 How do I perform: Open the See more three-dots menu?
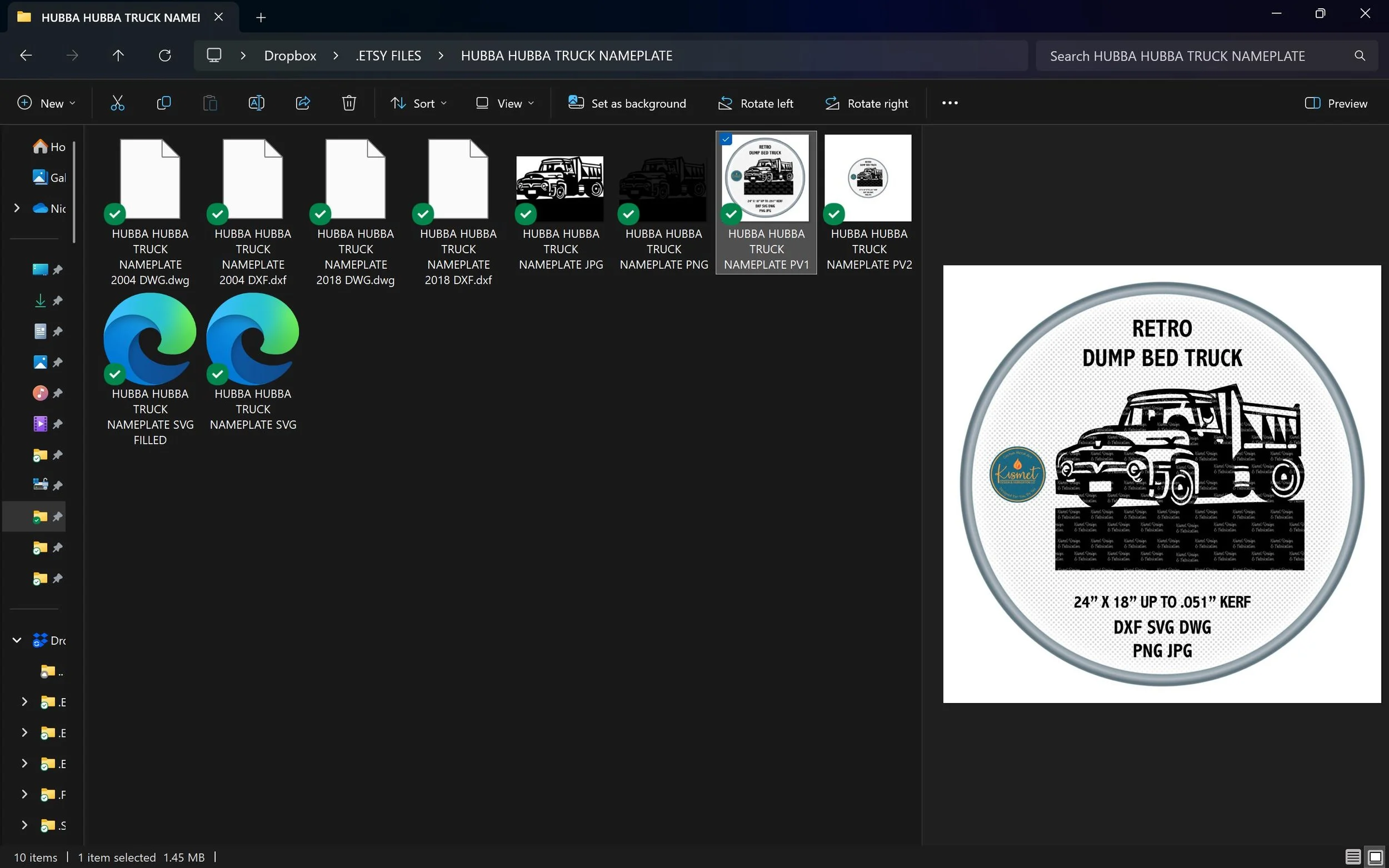(950, 103)
